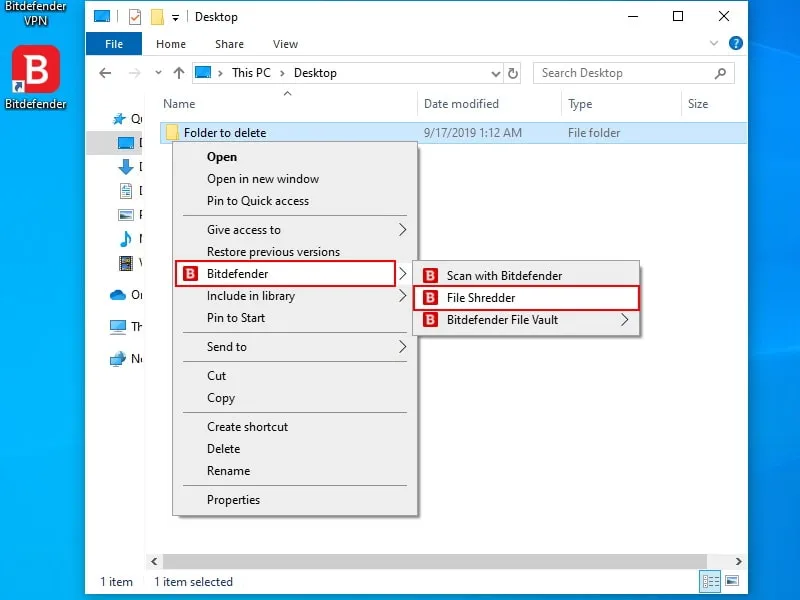Select the Music note icon in sidebar
The height and width of the screenshot is (600, 800).
[x=126, y=238]
